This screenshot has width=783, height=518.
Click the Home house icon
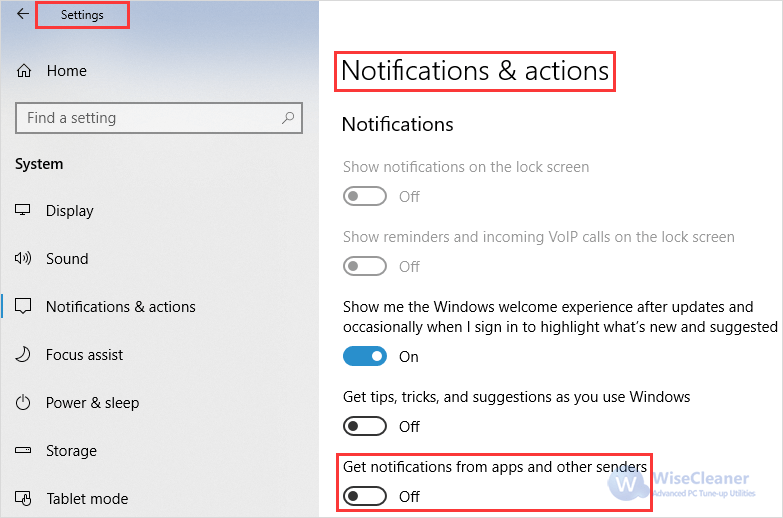tap(23, 71)
